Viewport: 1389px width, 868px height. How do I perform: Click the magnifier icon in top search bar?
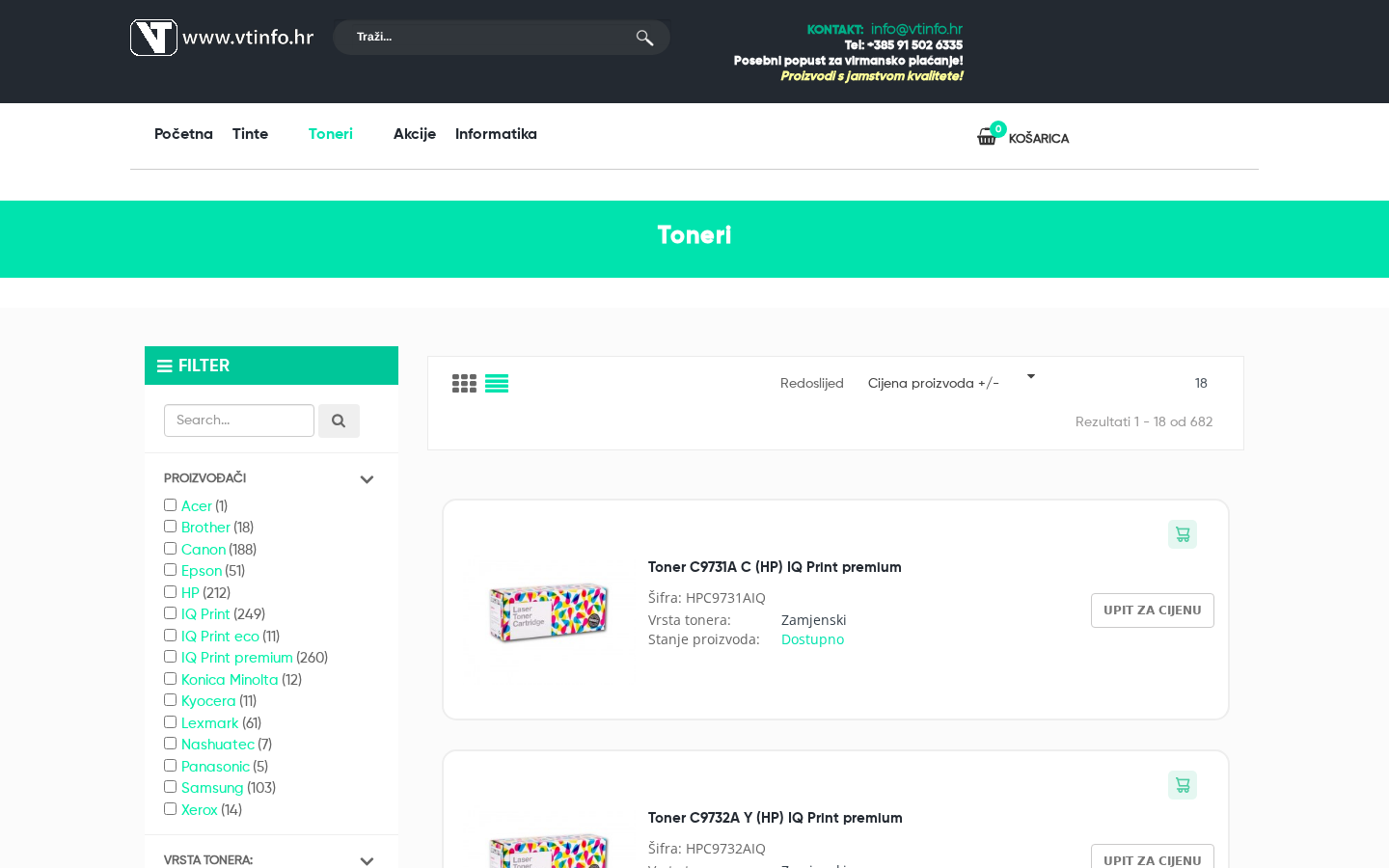[644, 38]
